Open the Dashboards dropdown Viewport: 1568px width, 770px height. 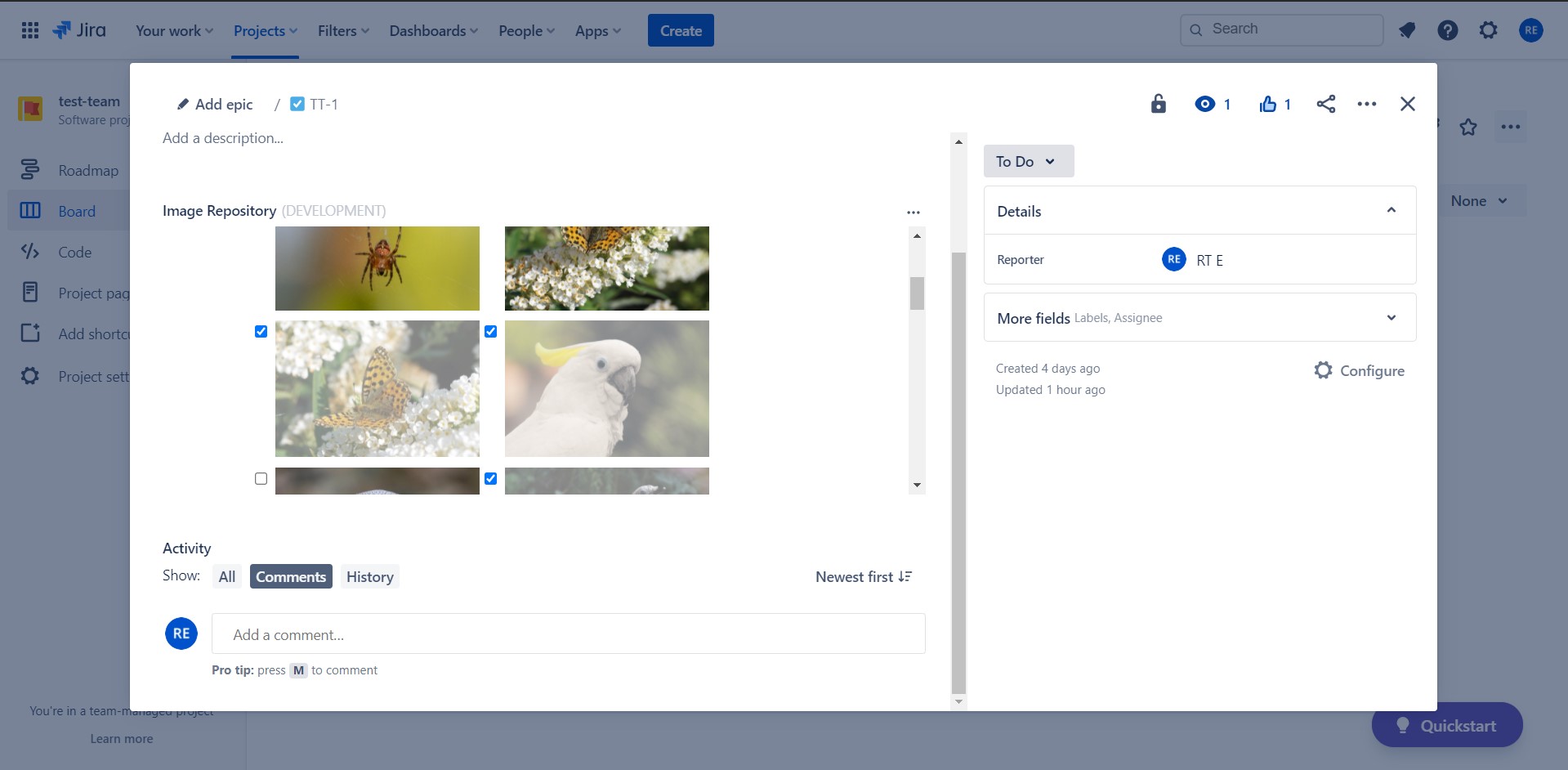pos(433,30)
